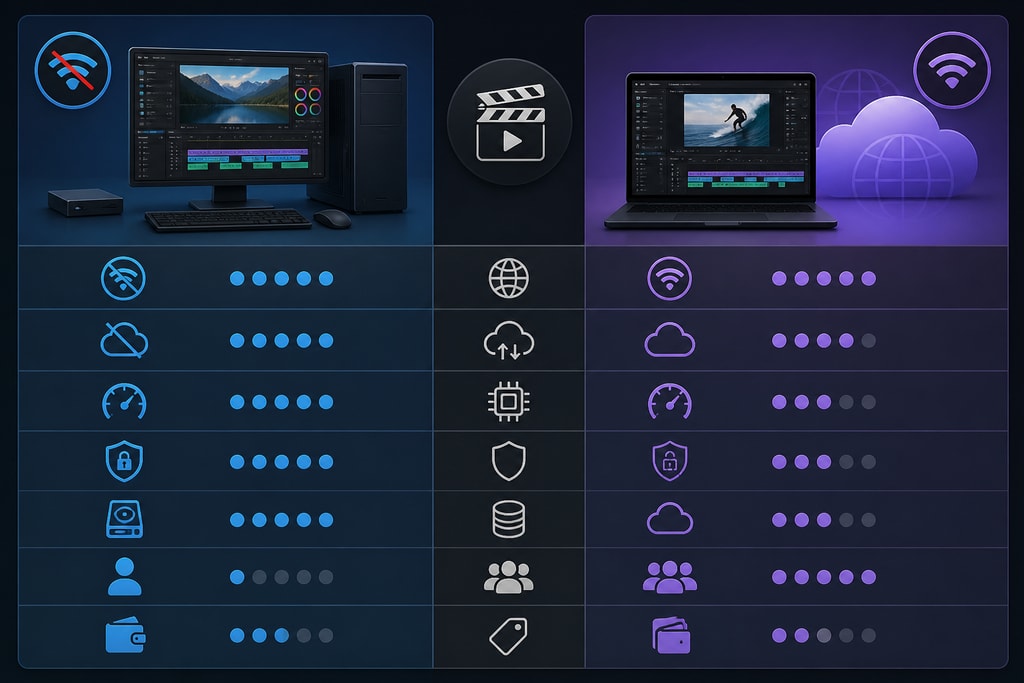Image resolution: width=1024 pixels, height=683 pixels.
Task: Select the gray CPU chip icon
Action: pos(509,402)
